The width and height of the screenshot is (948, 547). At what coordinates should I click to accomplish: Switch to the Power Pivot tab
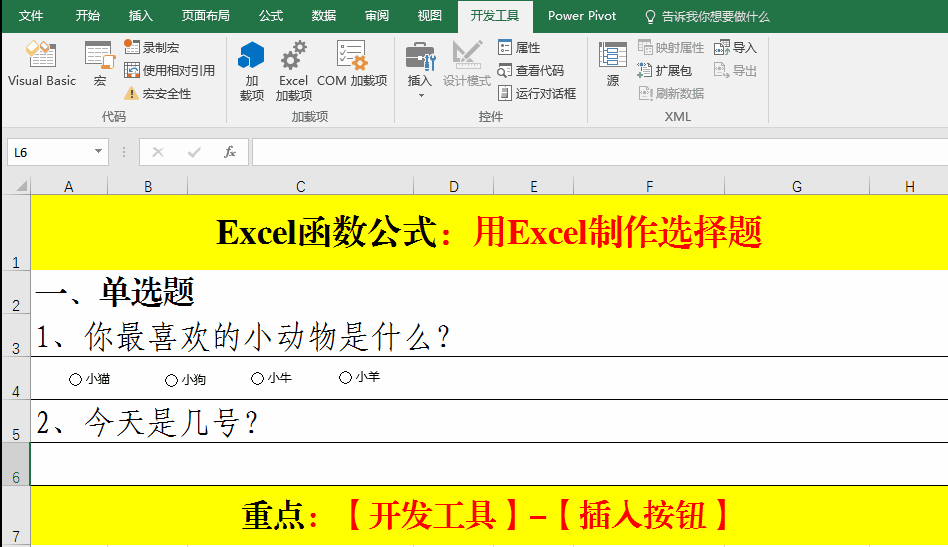click(582, 16)
